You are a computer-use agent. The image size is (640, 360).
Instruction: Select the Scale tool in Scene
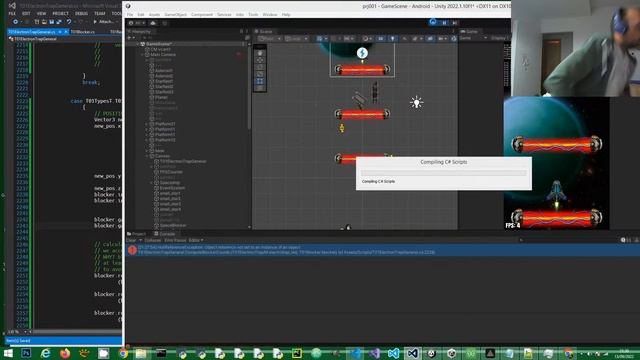[260, 74]
